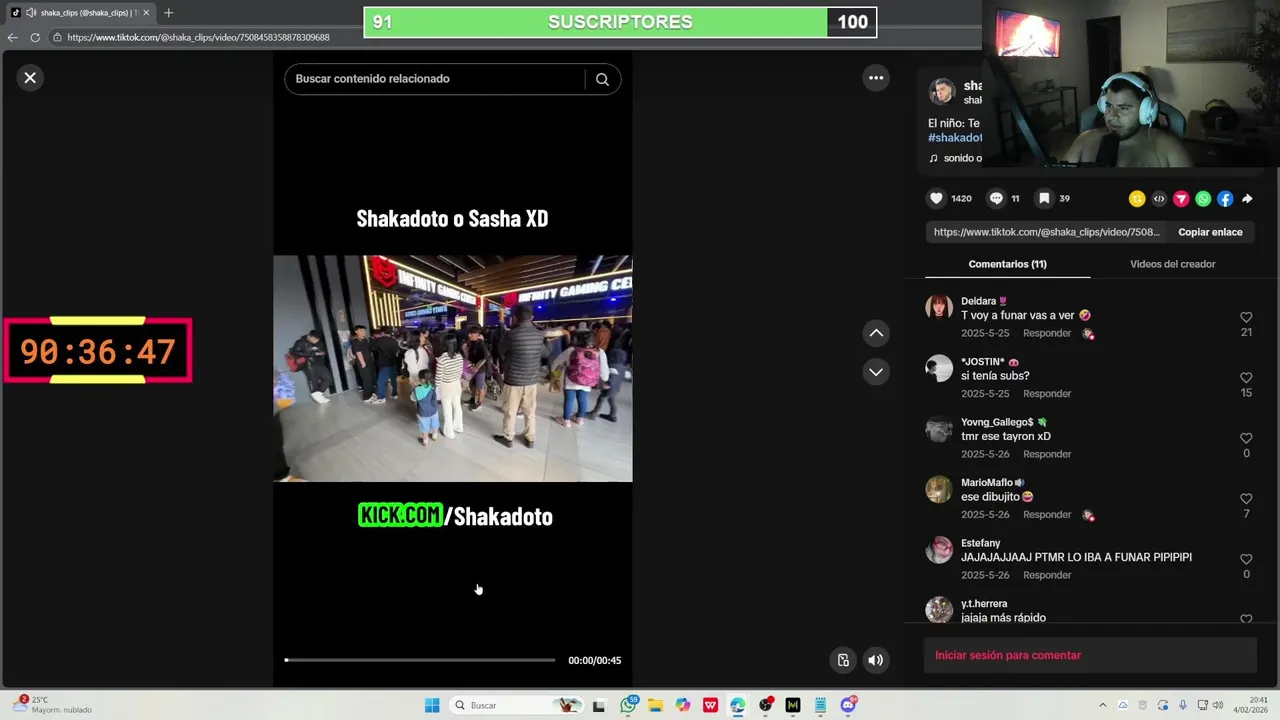Click the 'sonido o...' music link

click(x=956, y=158)
